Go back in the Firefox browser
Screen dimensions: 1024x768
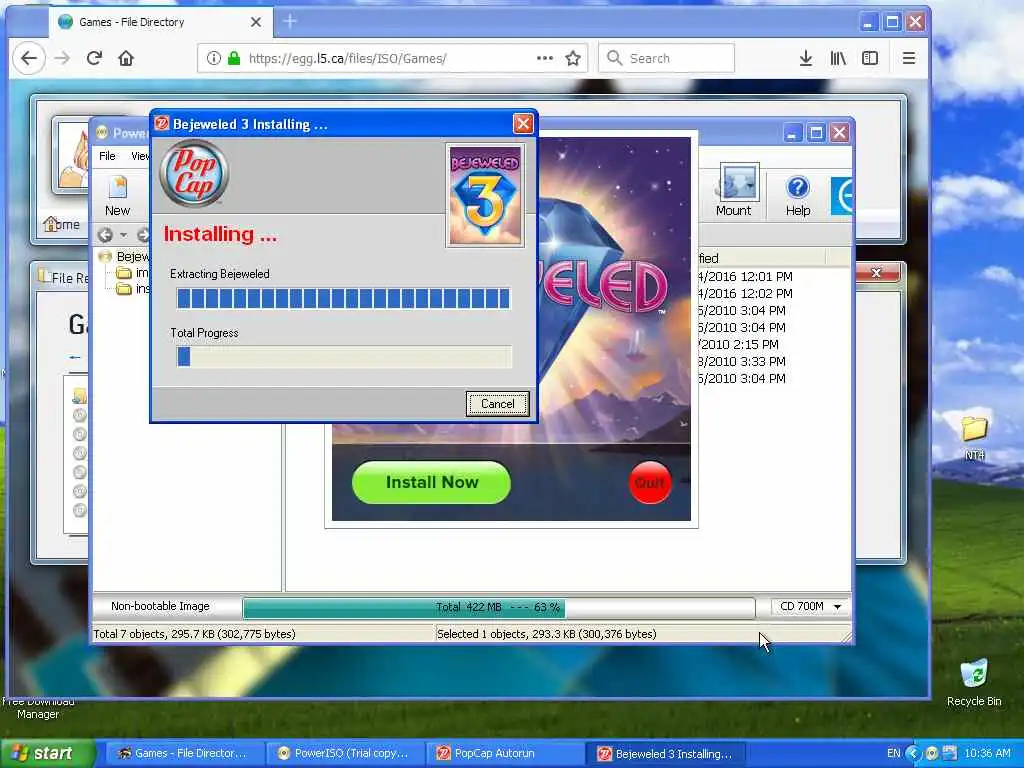[29, 58]
